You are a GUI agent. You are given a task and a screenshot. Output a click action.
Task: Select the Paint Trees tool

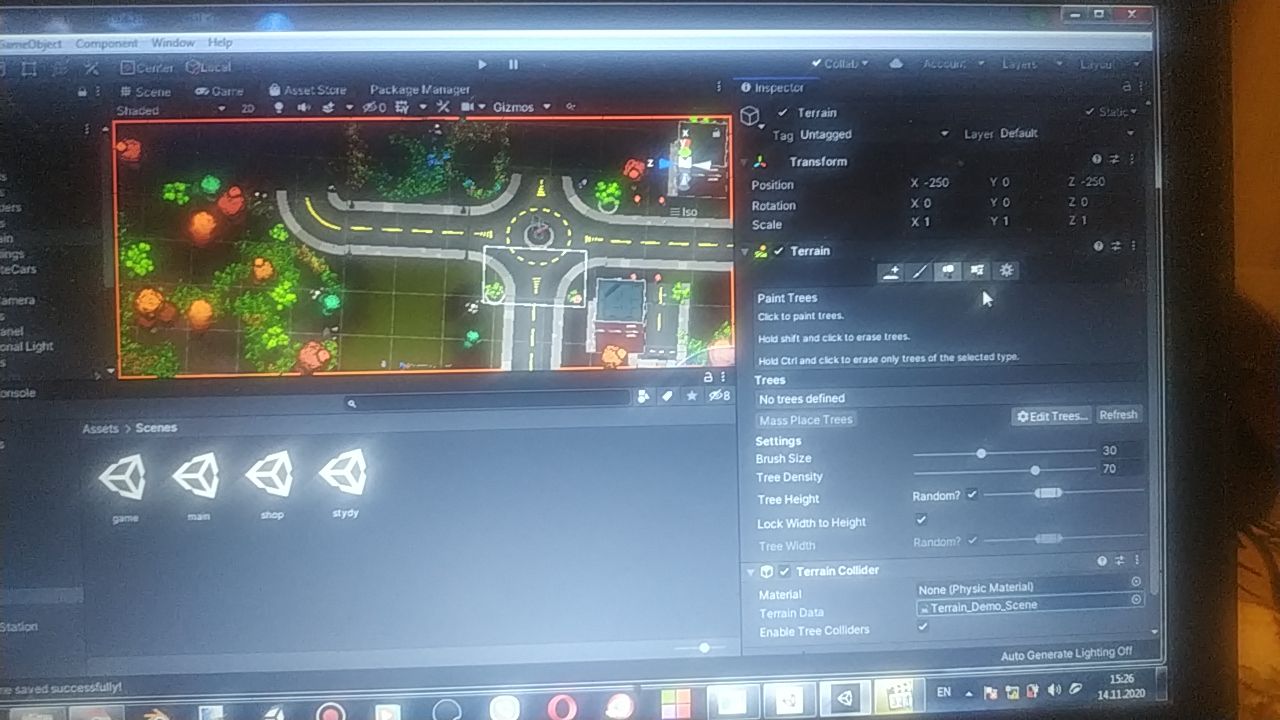[948, 271]
